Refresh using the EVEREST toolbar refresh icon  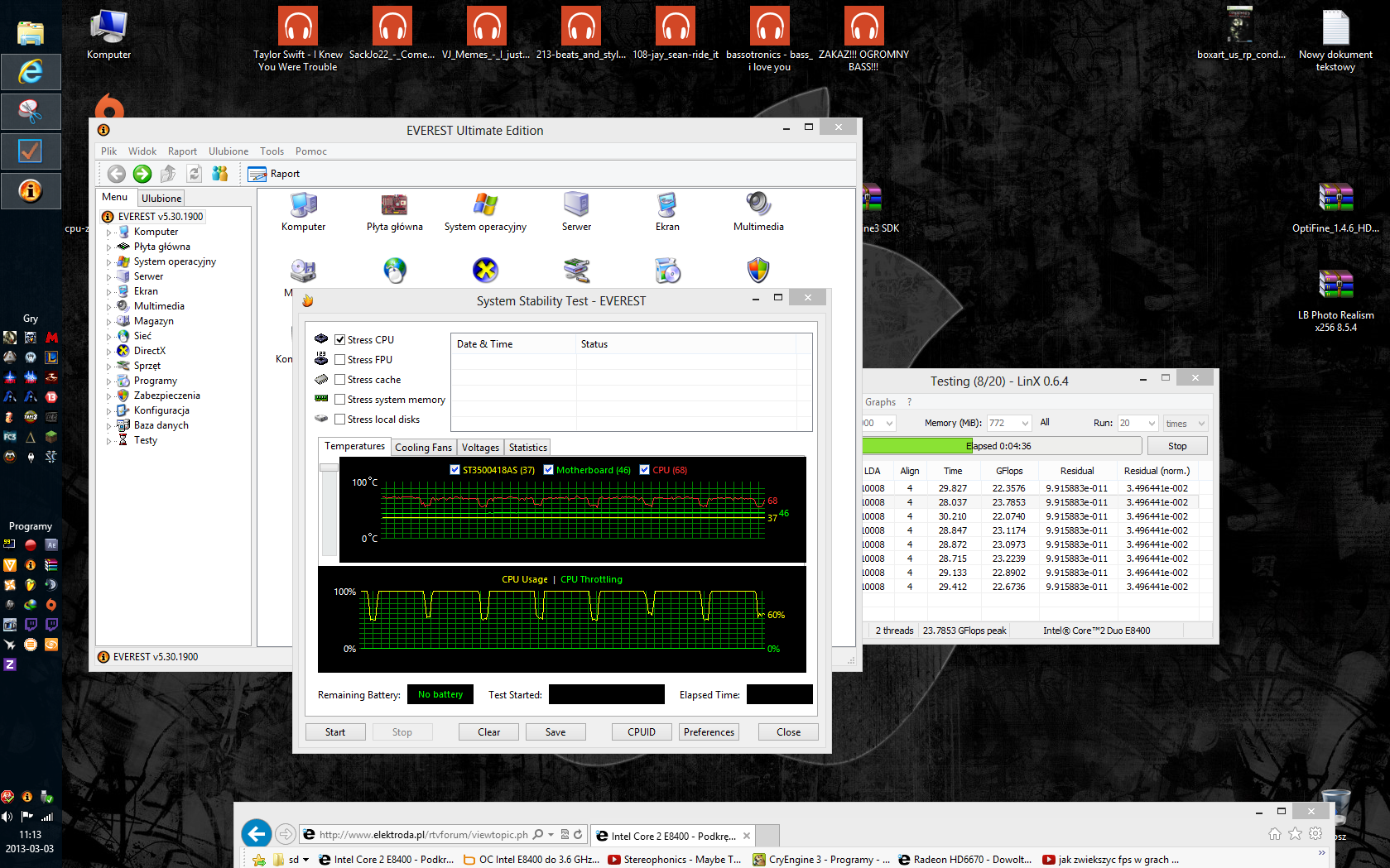click(194, 174)
